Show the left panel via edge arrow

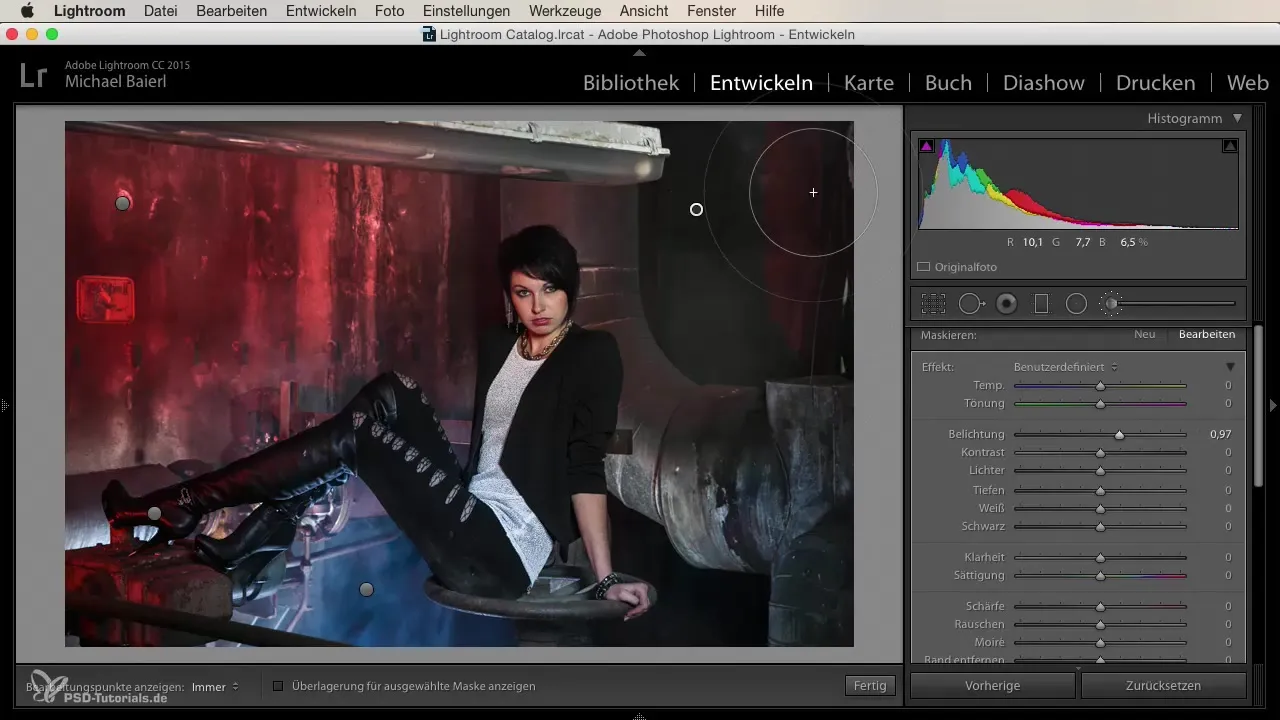(x=5, y=406)
